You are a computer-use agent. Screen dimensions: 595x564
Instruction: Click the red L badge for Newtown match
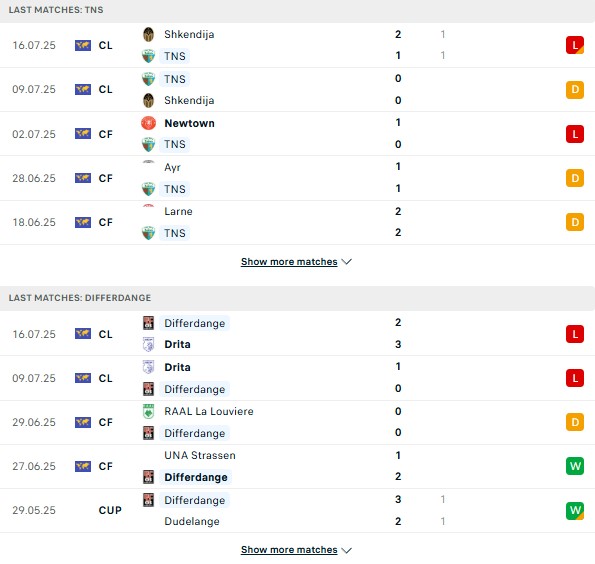pos(575,134)
